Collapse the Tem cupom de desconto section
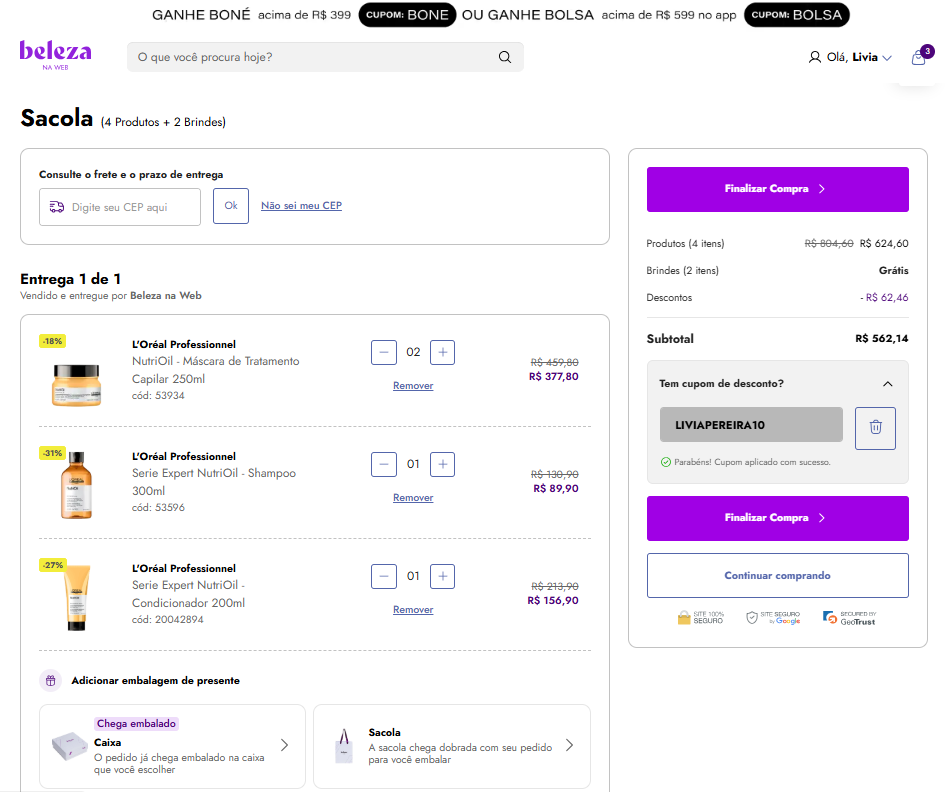This screenshot has width=948, height=792. [x=888, y=384]
